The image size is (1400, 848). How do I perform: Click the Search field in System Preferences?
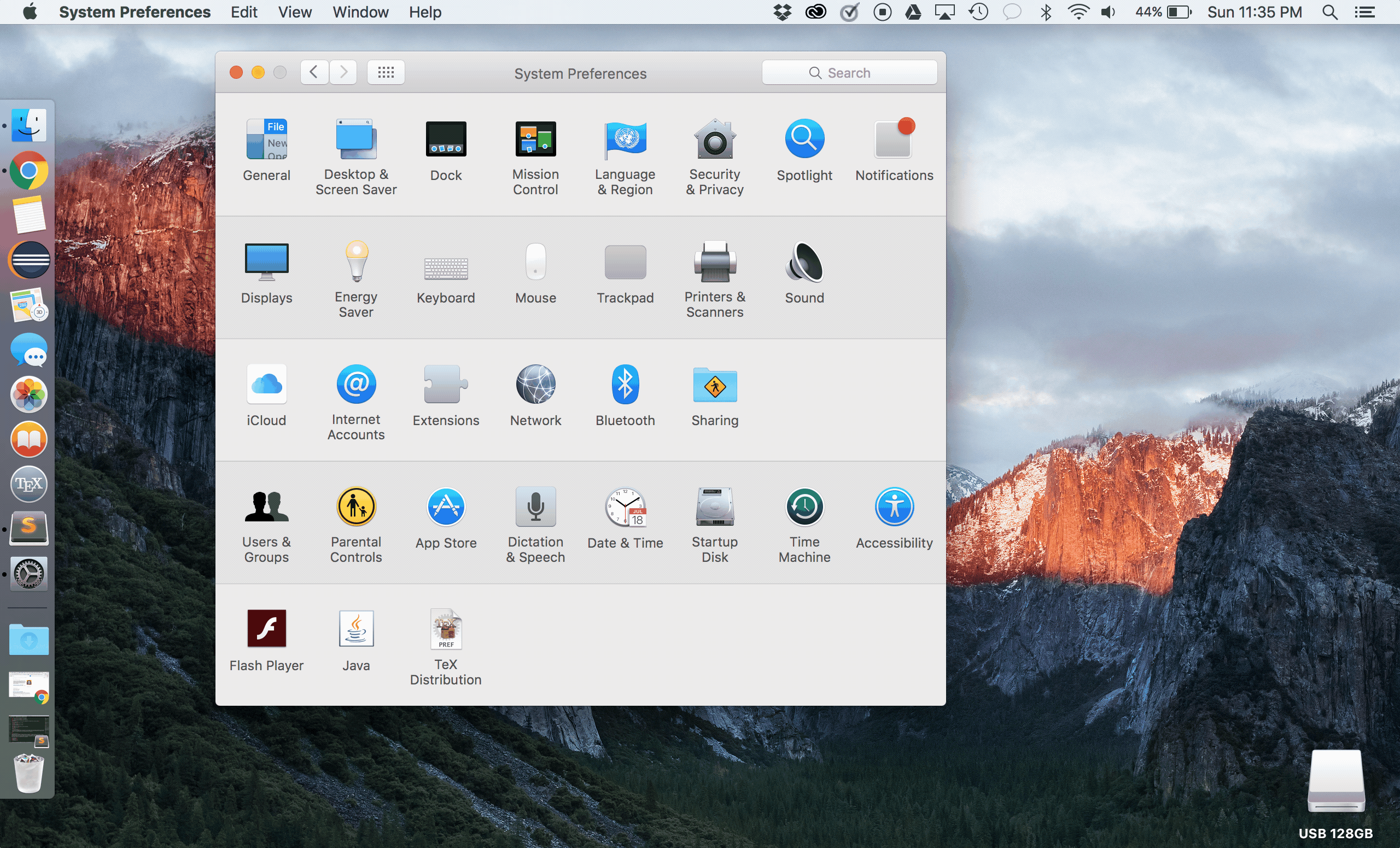pyautogui.click(x=849, y=73)
